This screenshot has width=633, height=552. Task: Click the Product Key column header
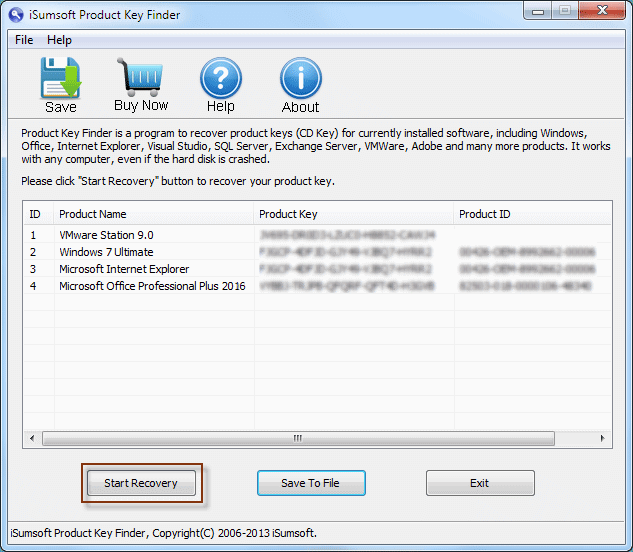tap(353, 214)
